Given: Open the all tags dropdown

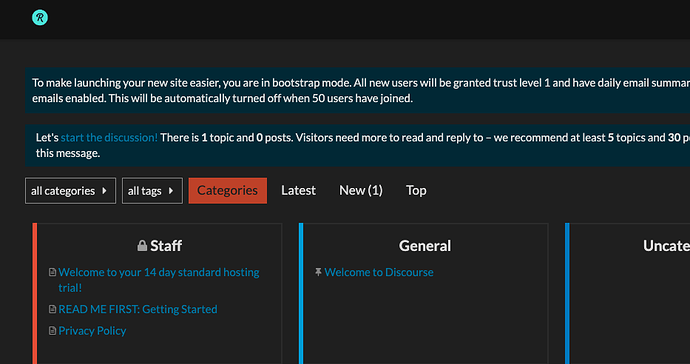Looking at the screenshot, I should [x=152, y=191].
